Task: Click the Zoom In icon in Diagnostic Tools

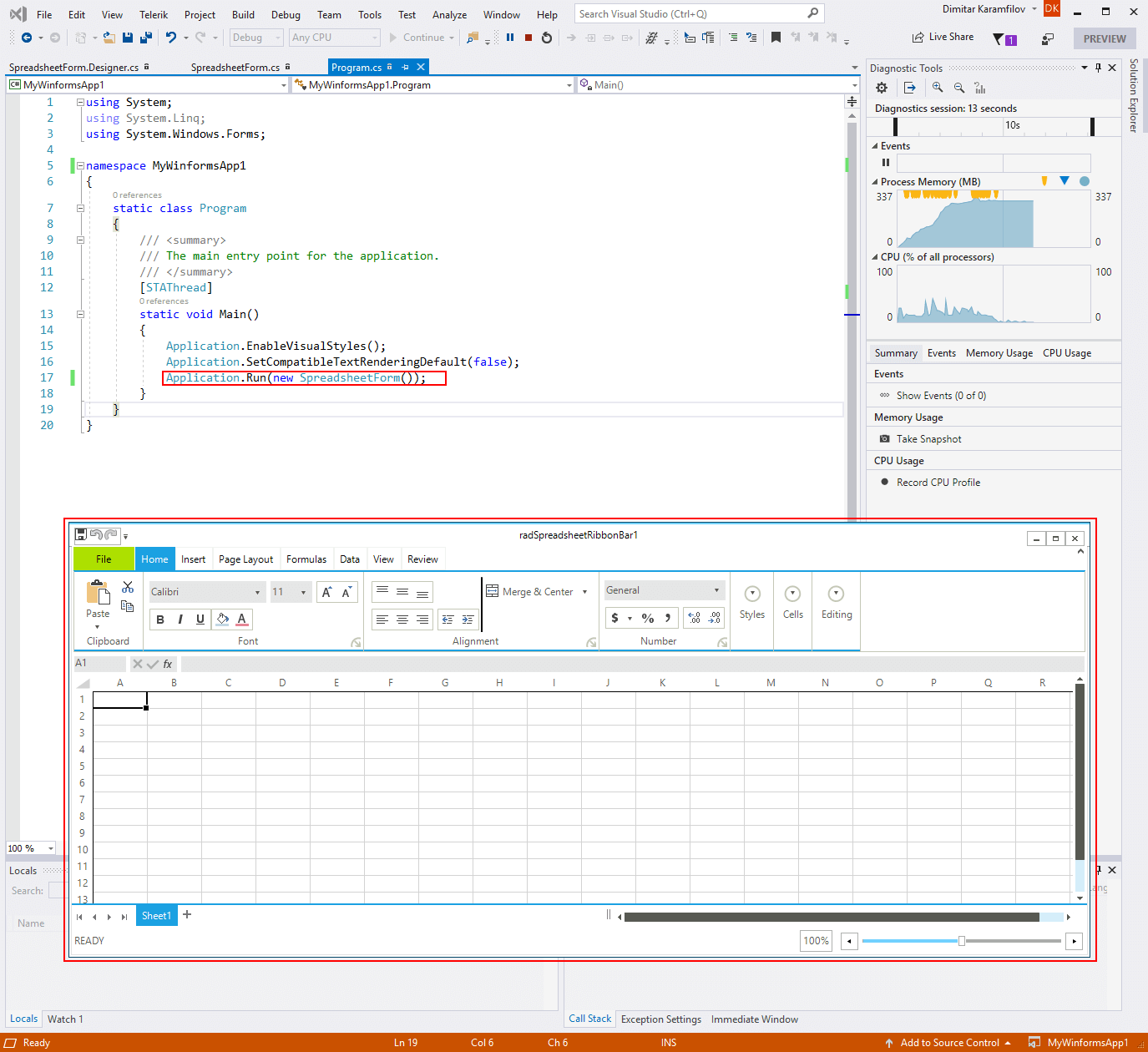Action: coord(938,88)
